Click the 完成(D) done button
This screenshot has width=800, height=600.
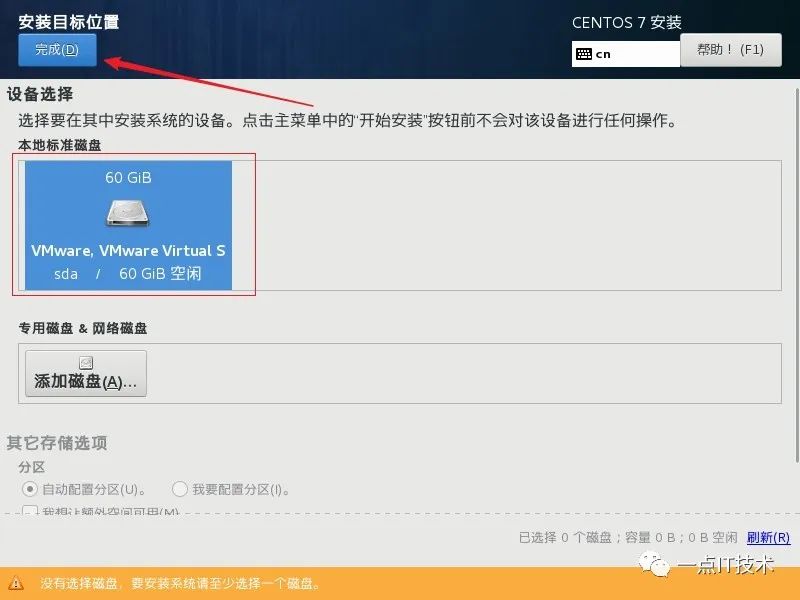tap(57, 50)
